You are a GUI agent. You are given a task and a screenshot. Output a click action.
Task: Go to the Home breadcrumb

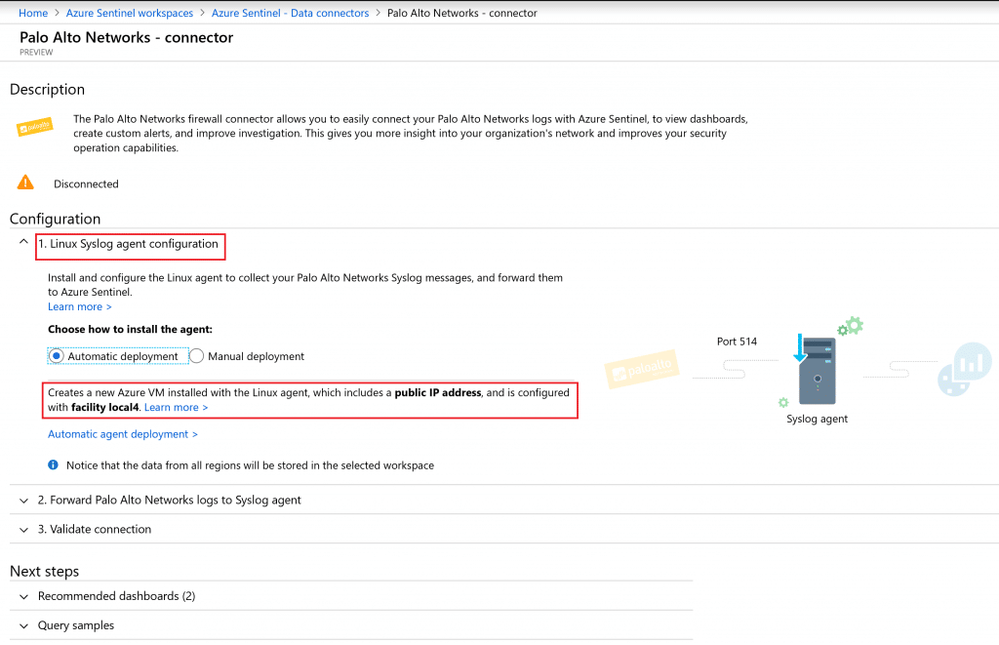(x=33, y=13)
